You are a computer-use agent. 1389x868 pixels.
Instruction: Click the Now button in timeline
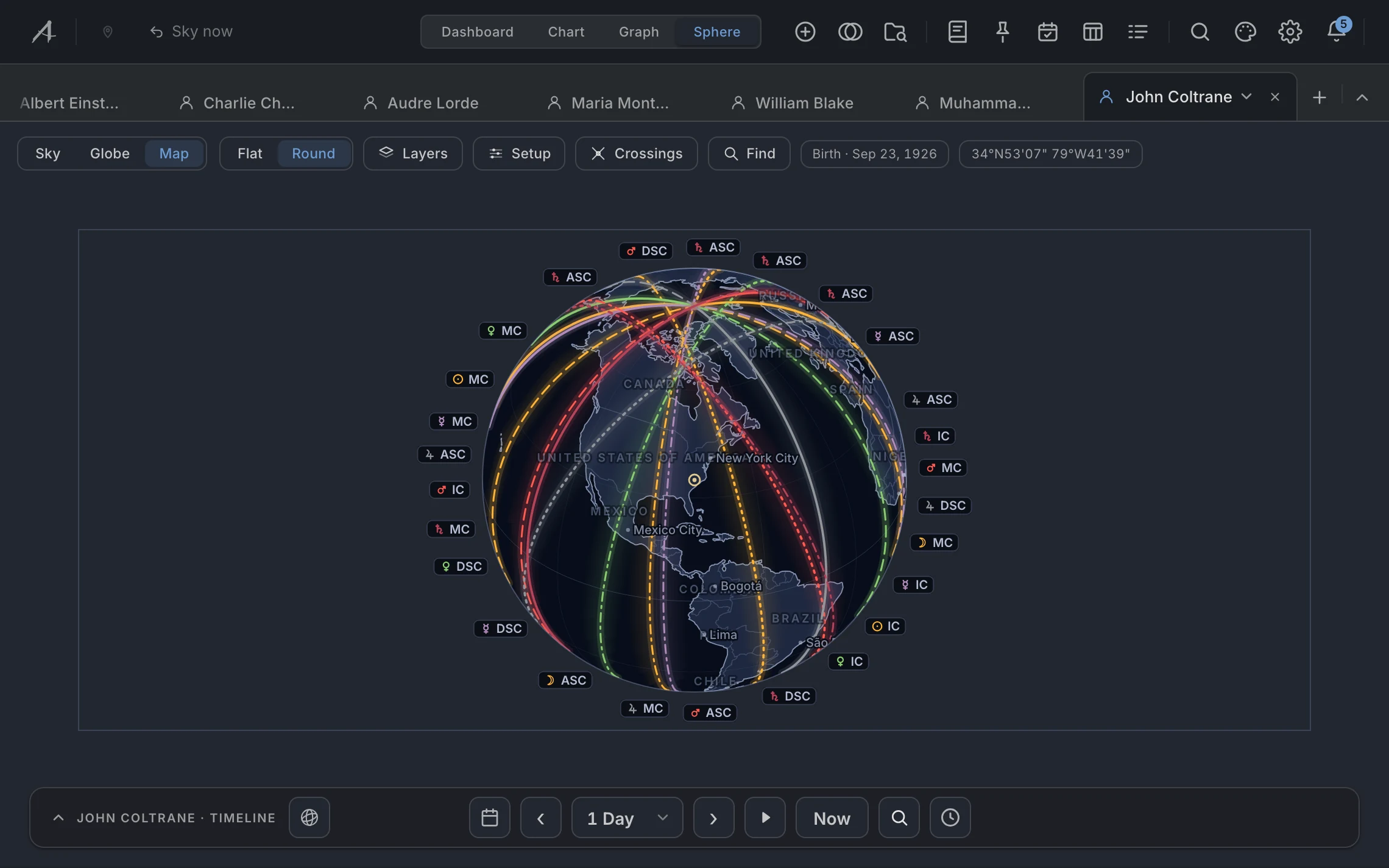pyautogui.click(x=832, y=817)
